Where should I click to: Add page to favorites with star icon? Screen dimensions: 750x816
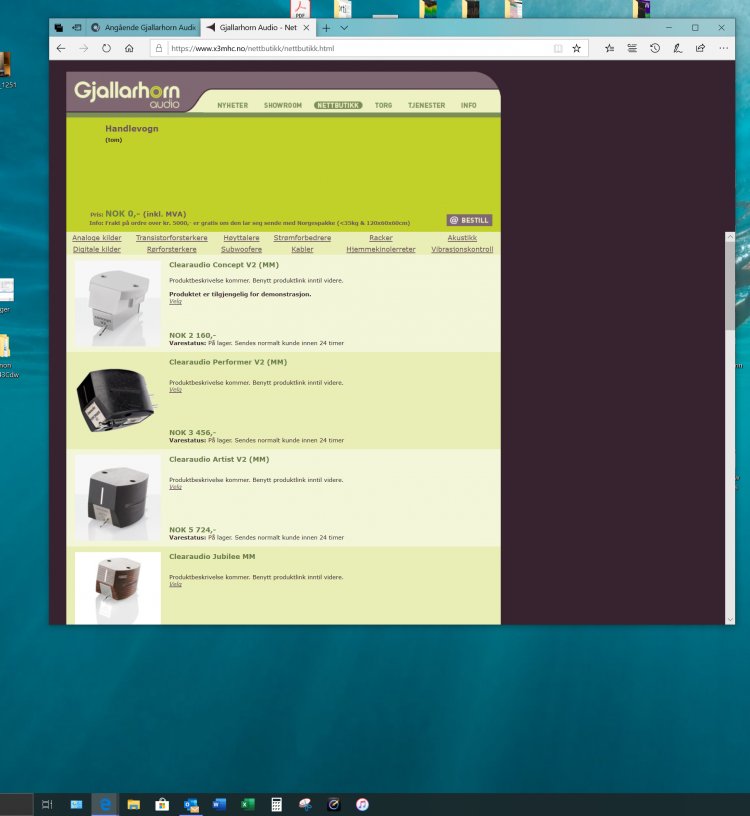(x=577, y=48)
